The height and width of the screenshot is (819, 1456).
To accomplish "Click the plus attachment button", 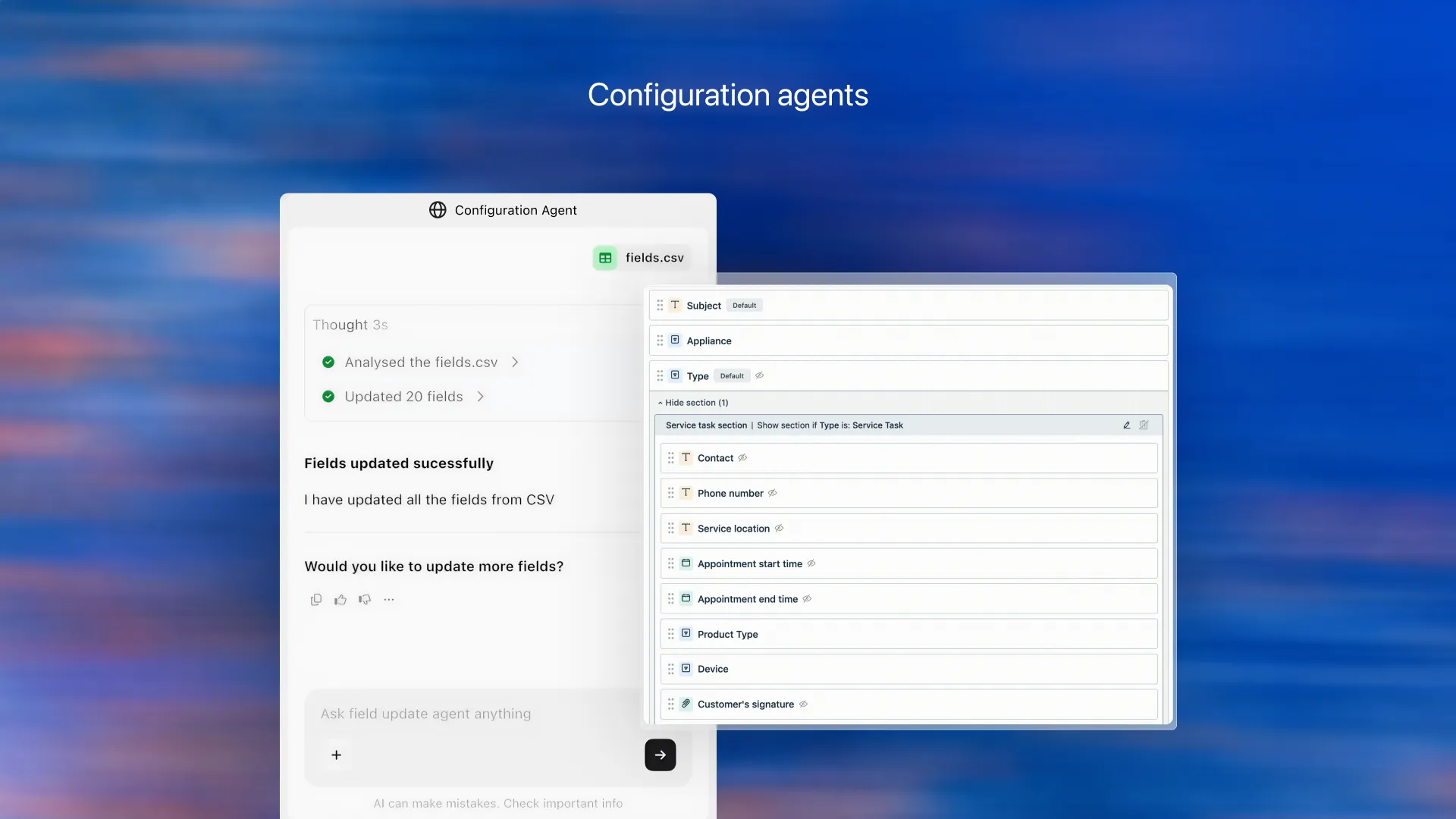I will point(337,755).
